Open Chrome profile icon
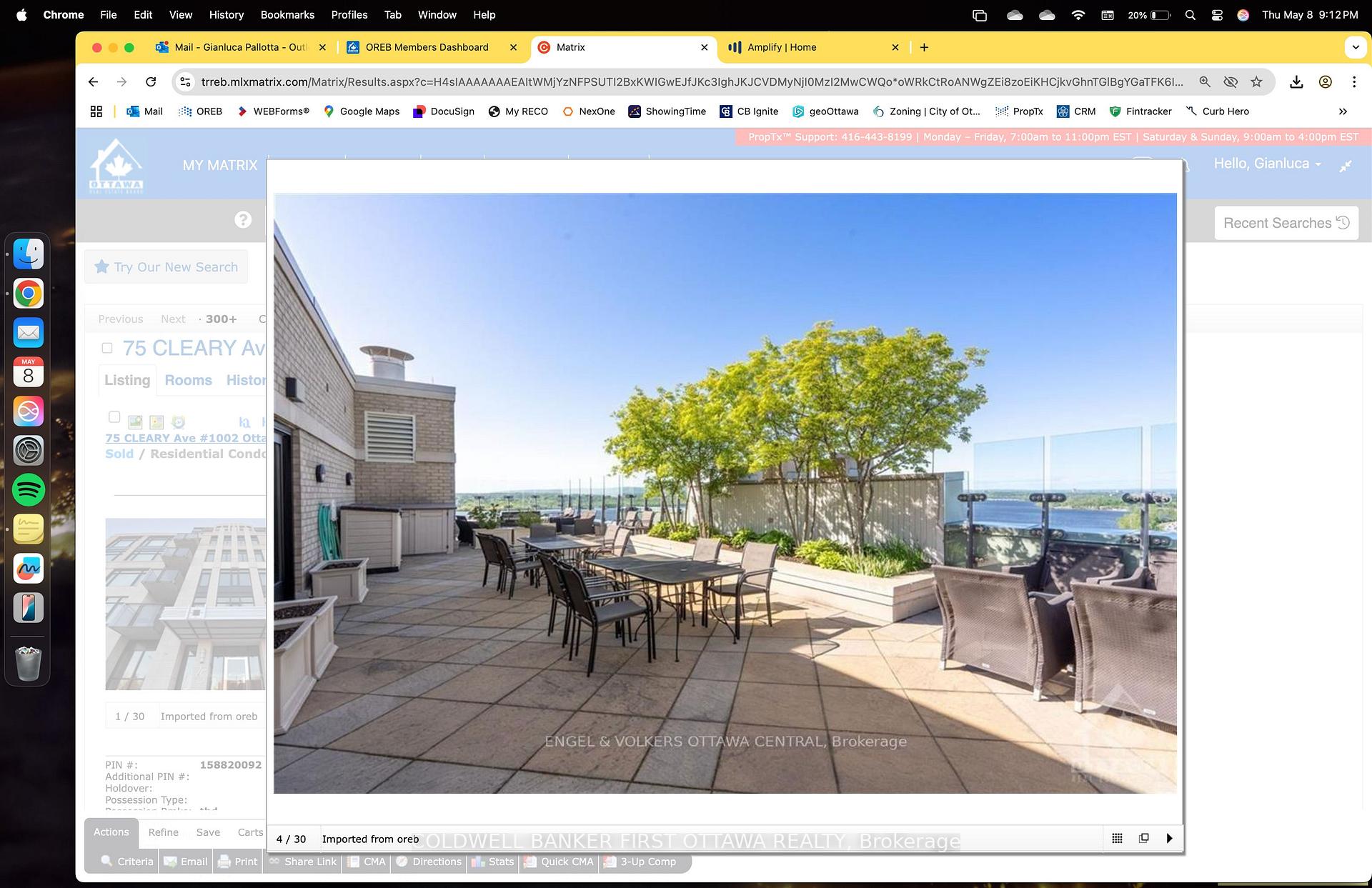Image resolution: width=1372 pixels, height=888 pixels. click(x=1325, y=82)
